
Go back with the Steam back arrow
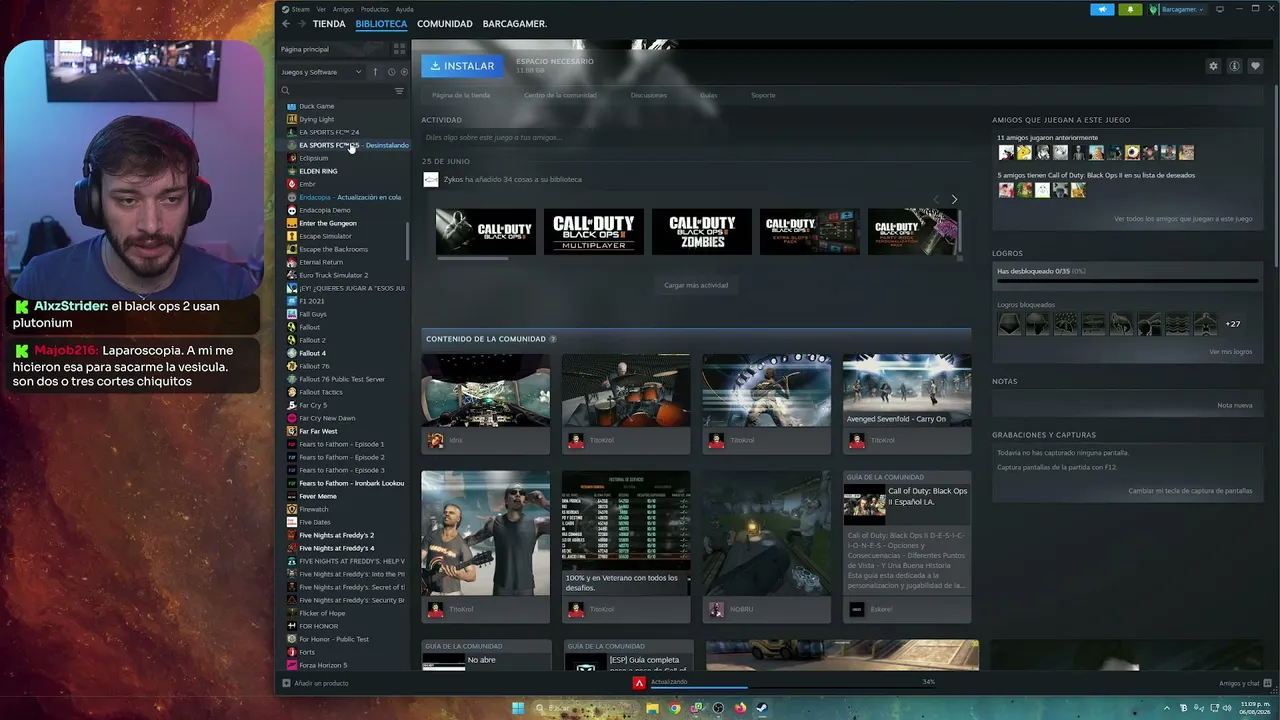tap(286, 24)
